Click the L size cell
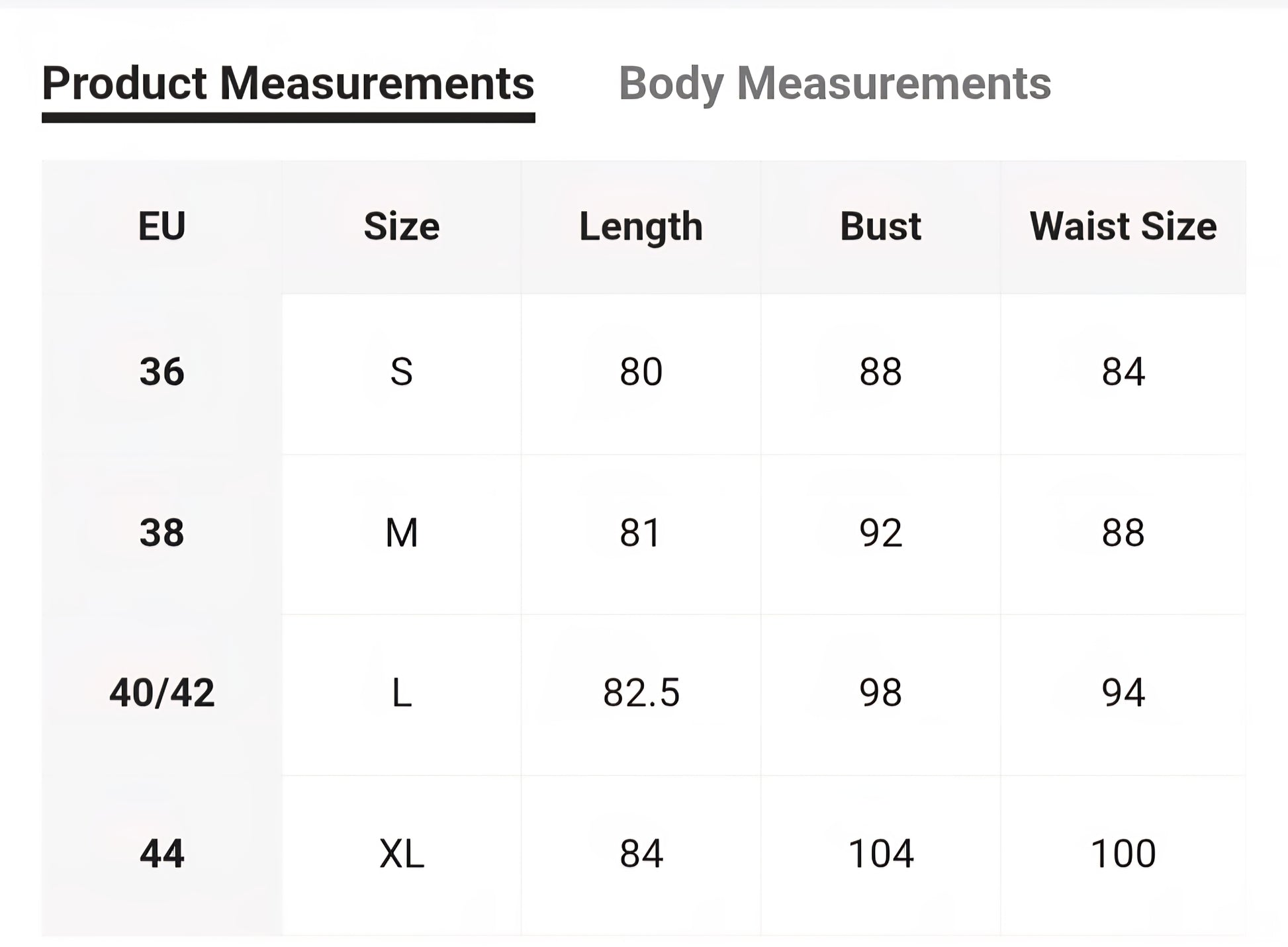The width and height of the screenshot is (1288, 947). pos(401,694)
